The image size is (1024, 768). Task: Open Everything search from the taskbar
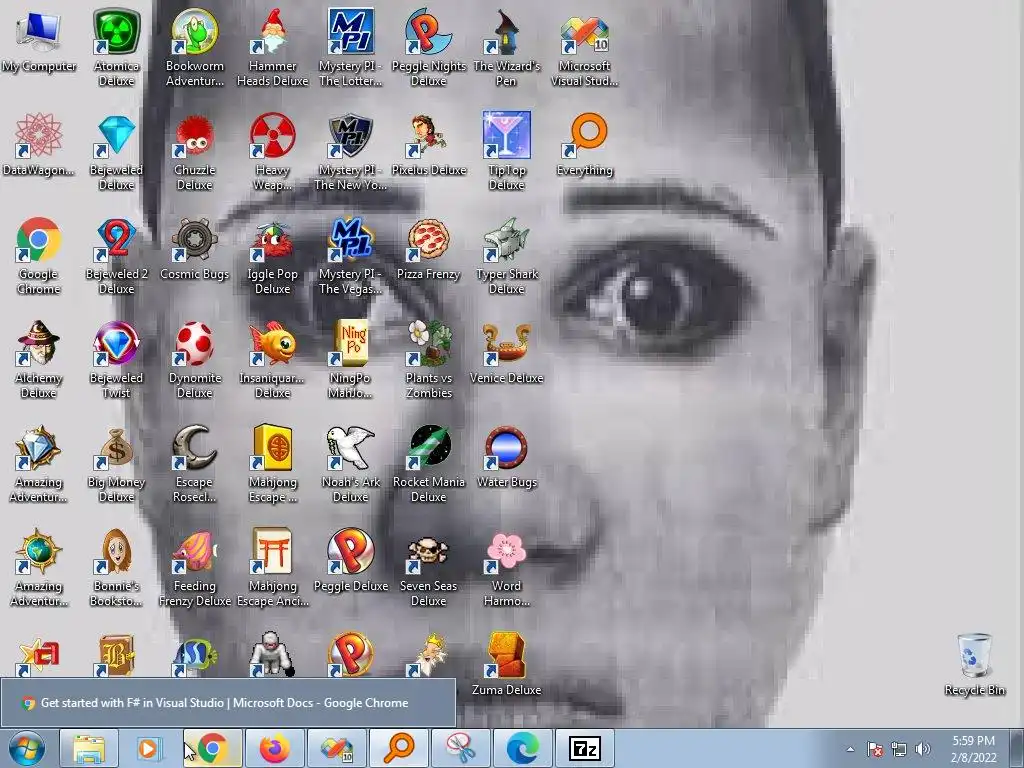(x=399, y=748)
